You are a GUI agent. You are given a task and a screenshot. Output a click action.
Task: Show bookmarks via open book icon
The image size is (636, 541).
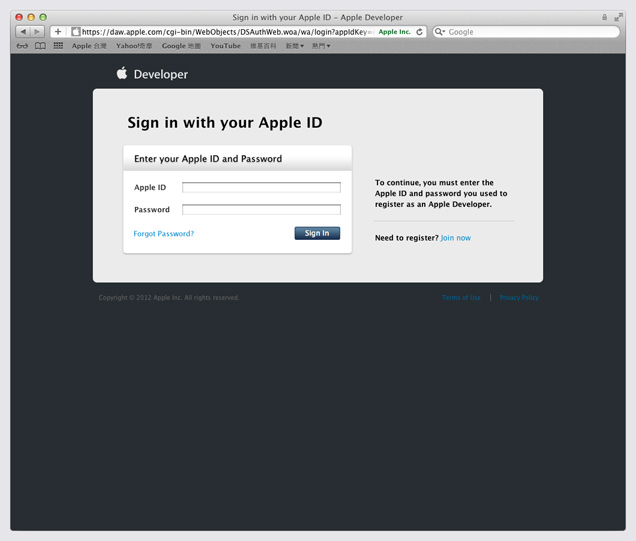pos(40,46)
